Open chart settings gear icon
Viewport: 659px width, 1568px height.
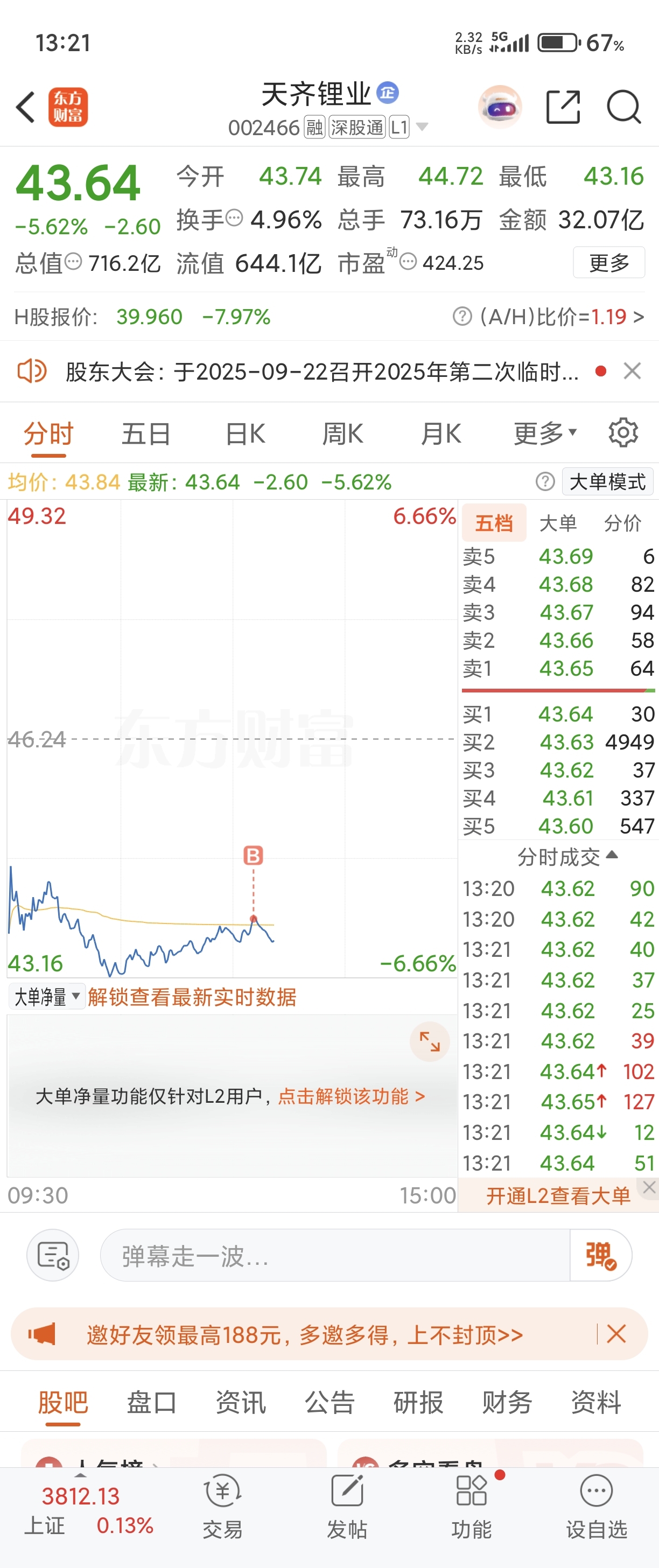(x=623, y=433)
